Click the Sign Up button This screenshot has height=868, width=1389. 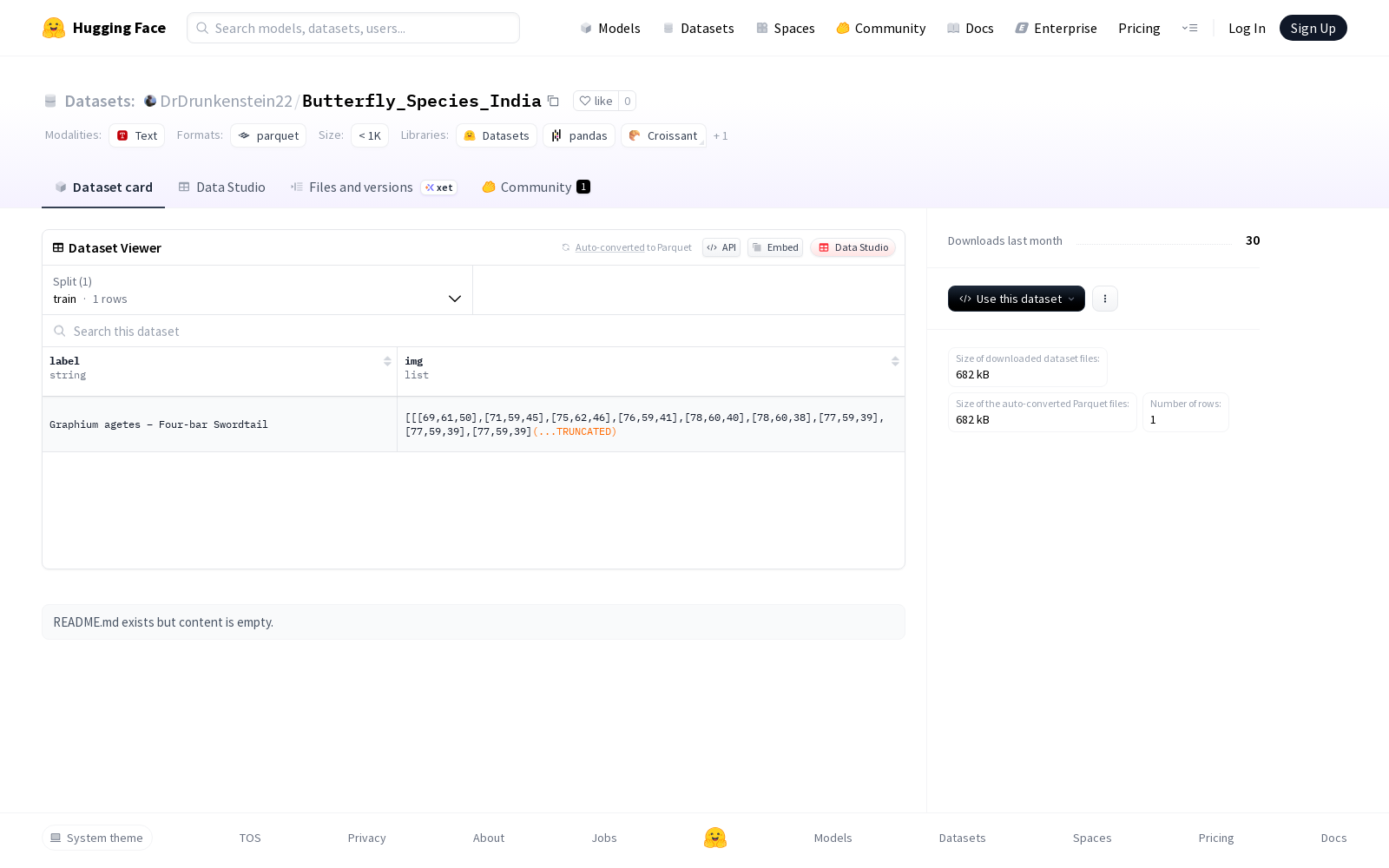coord(1313,28)
